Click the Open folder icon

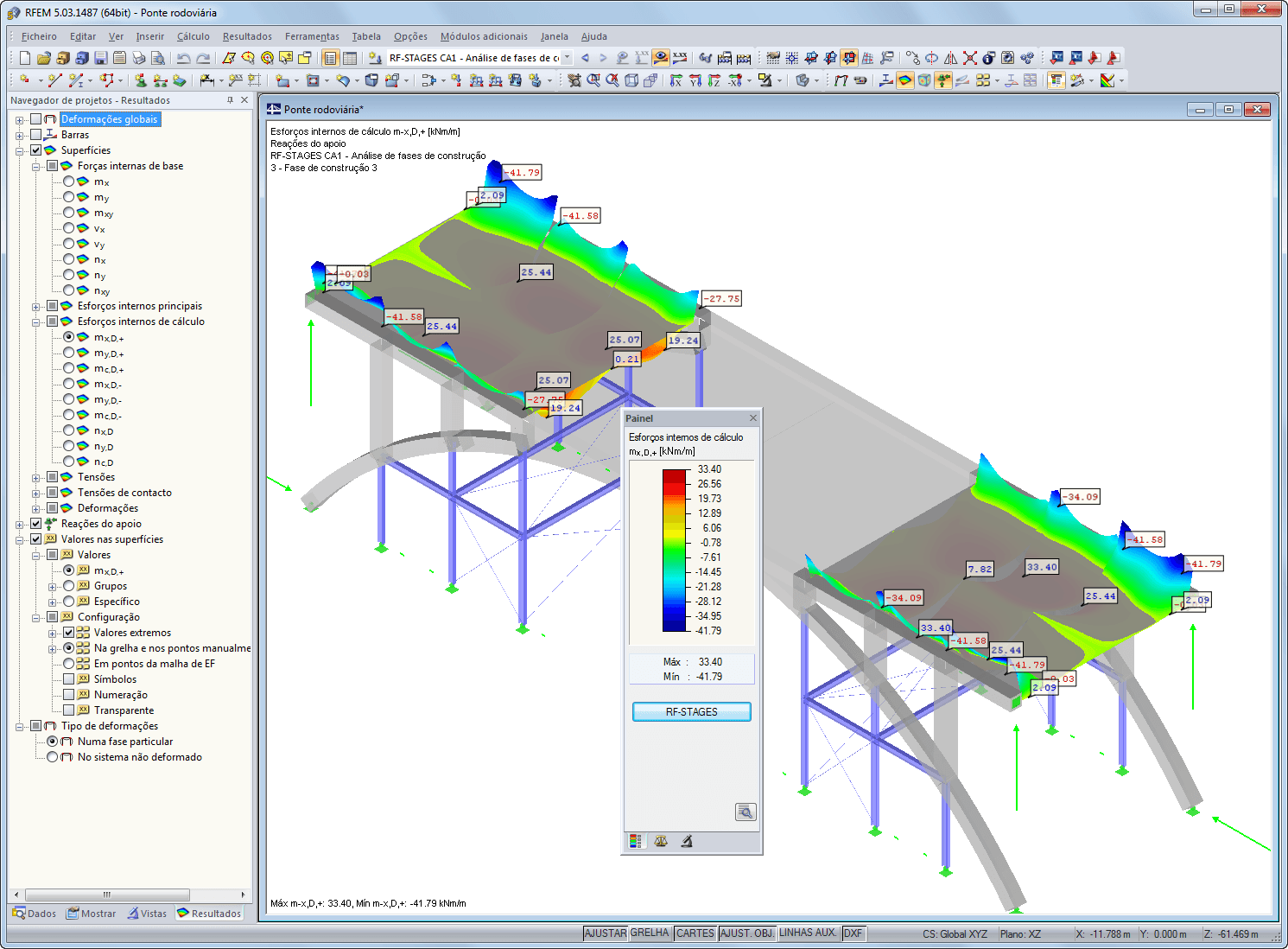pos(43,58)
